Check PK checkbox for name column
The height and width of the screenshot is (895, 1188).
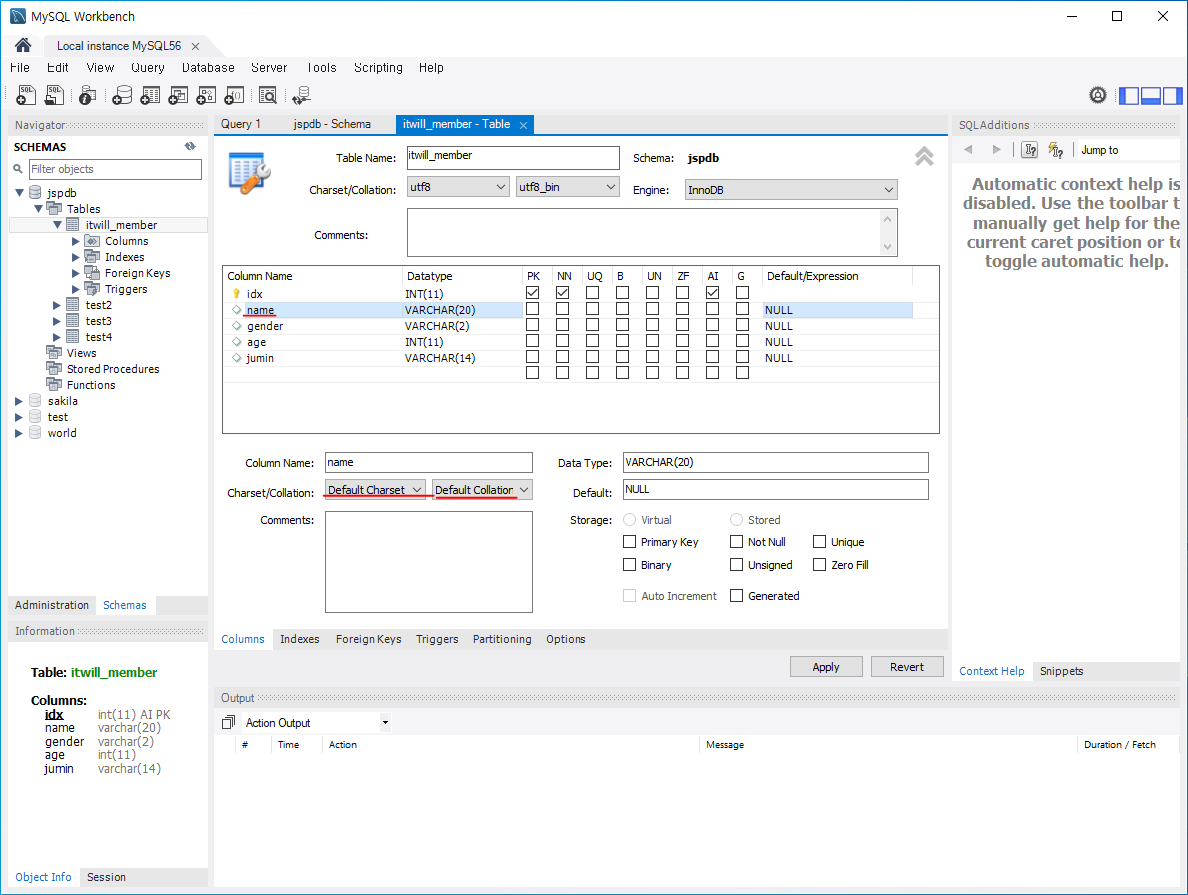click(533, 309)
